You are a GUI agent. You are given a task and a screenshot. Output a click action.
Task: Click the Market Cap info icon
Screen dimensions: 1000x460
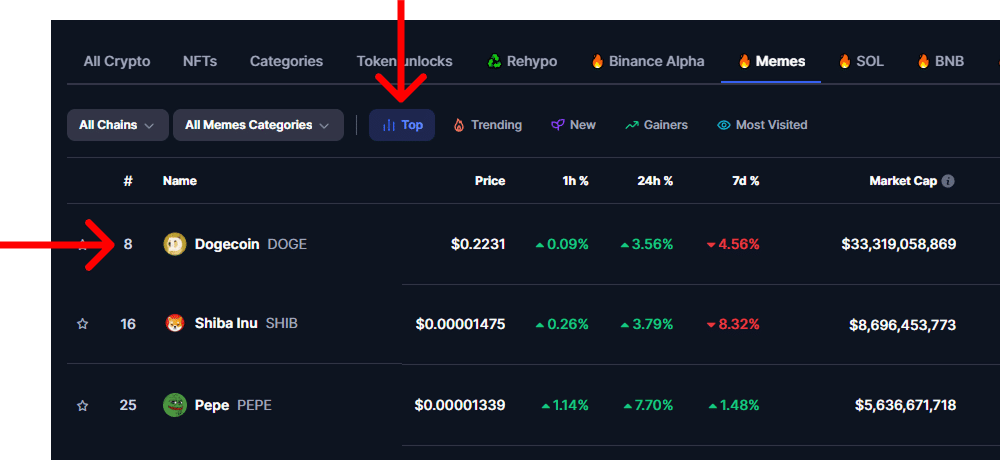(x=948, y=181)
